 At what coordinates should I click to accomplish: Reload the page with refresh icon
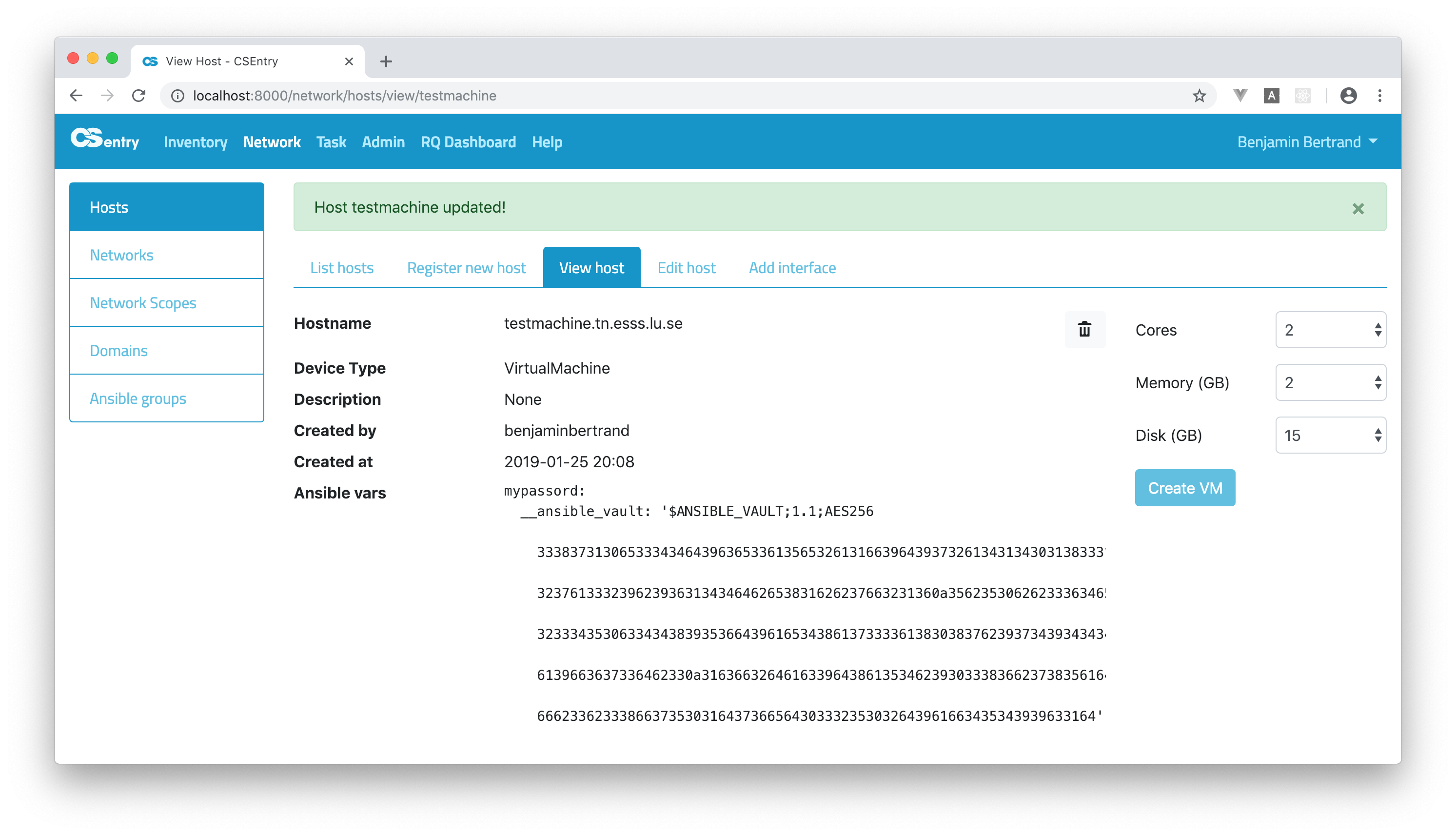pos(139,96)
